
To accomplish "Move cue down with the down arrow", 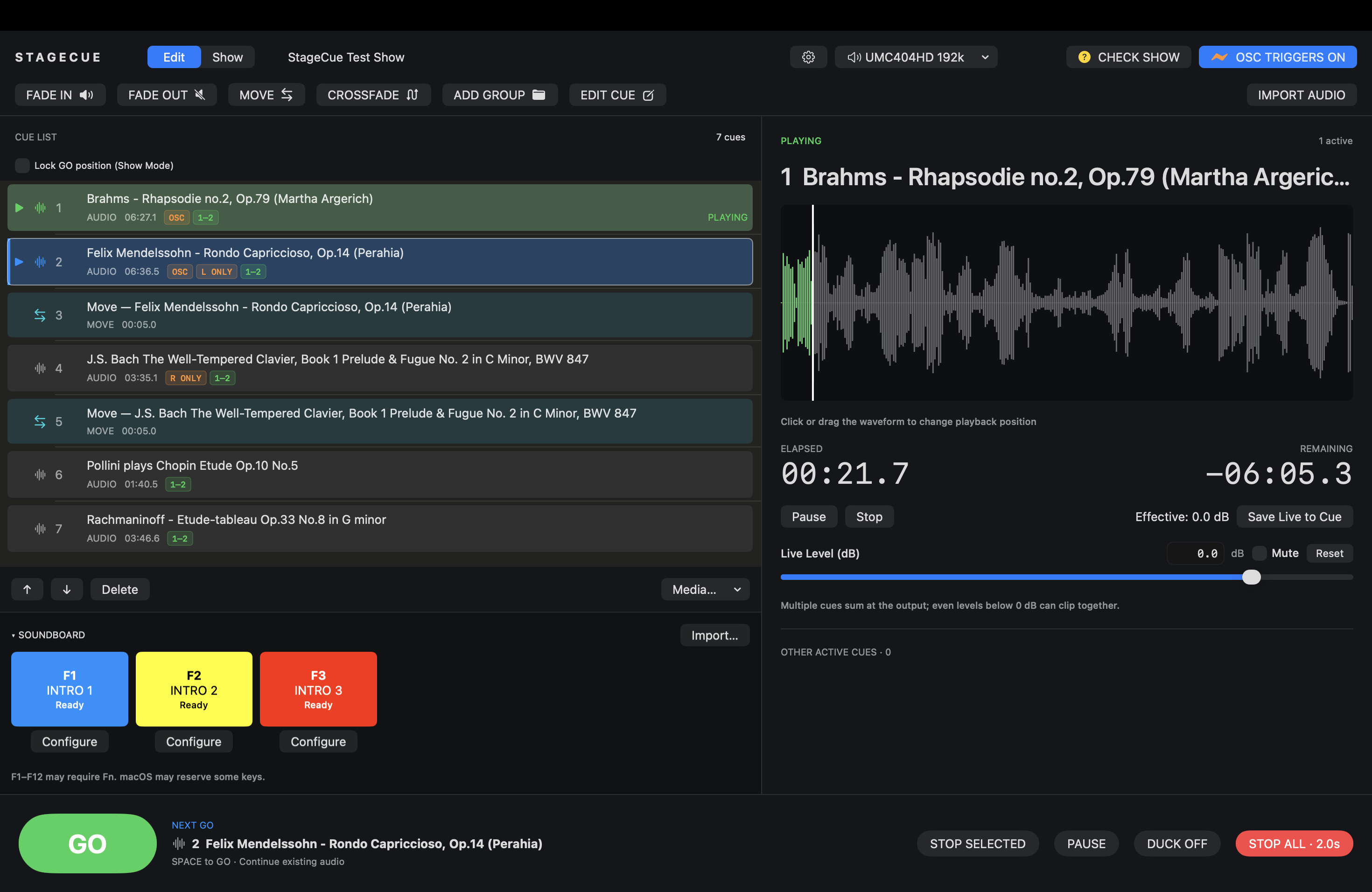I will tap(67, 590).
